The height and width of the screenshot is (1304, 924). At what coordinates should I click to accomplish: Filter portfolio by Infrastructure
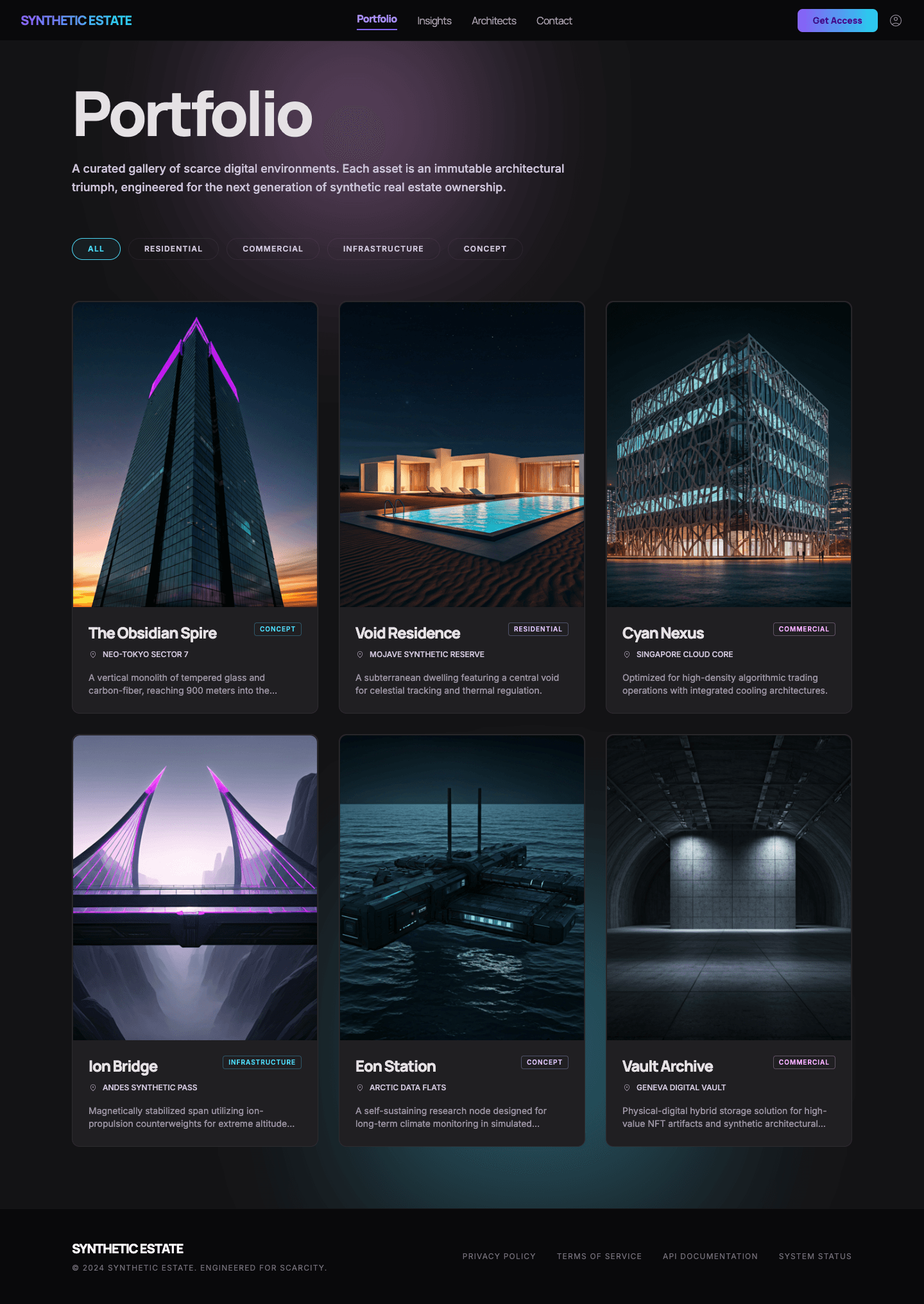pos(383,249)
